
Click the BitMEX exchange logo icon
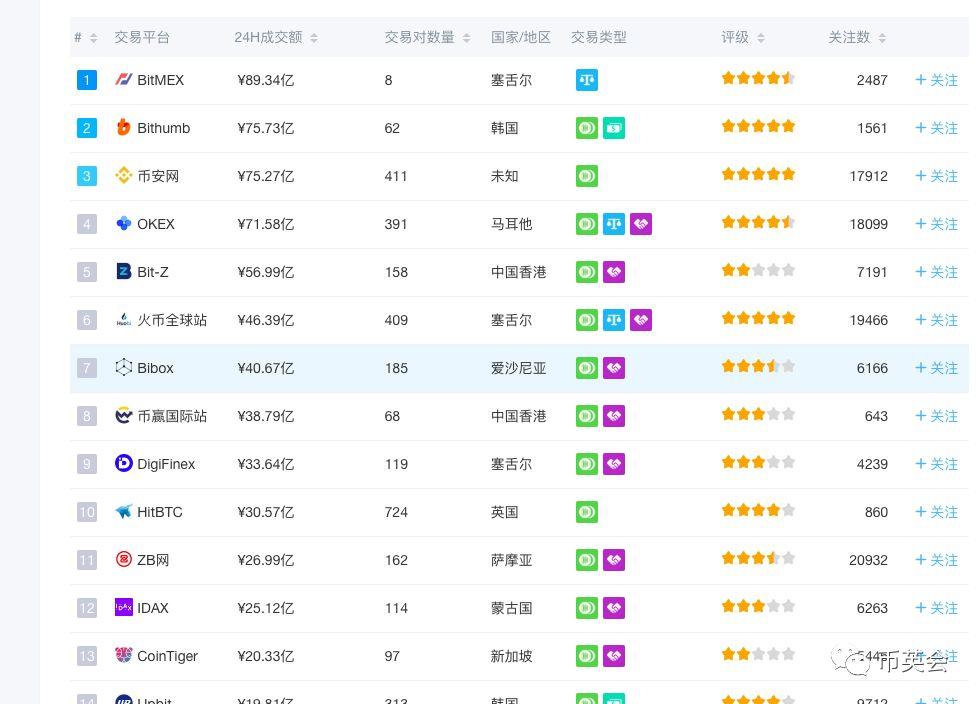point(124,80)
